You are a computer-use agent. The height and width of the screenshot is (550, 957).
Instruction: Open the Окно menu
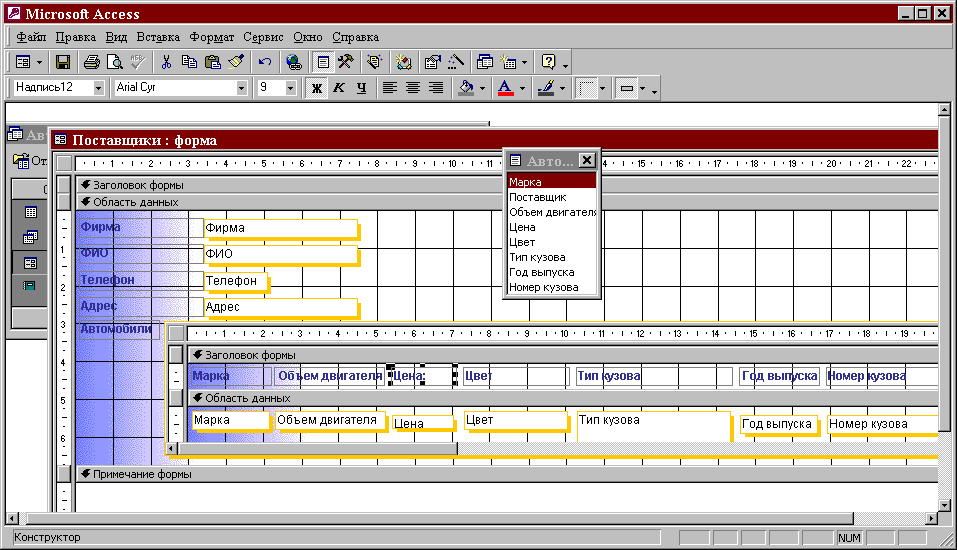coord(308,37)
